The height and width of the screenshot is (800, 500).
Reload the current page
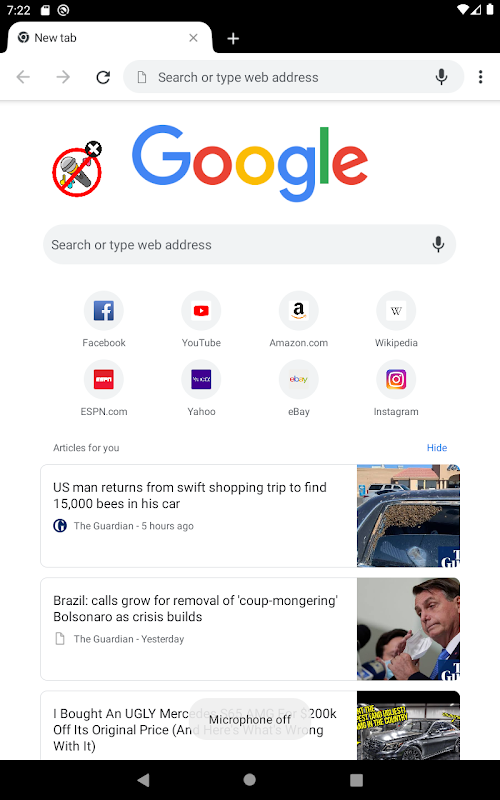103,77
